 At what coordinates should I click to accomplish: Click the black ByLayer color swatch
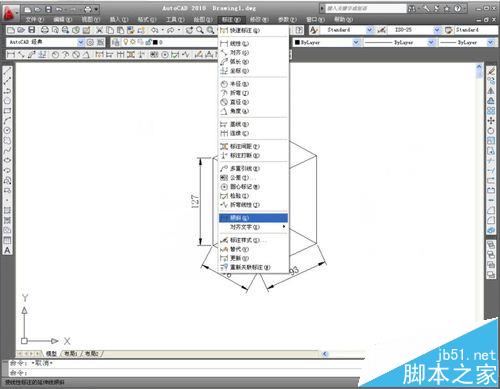(x=297, y=42)
